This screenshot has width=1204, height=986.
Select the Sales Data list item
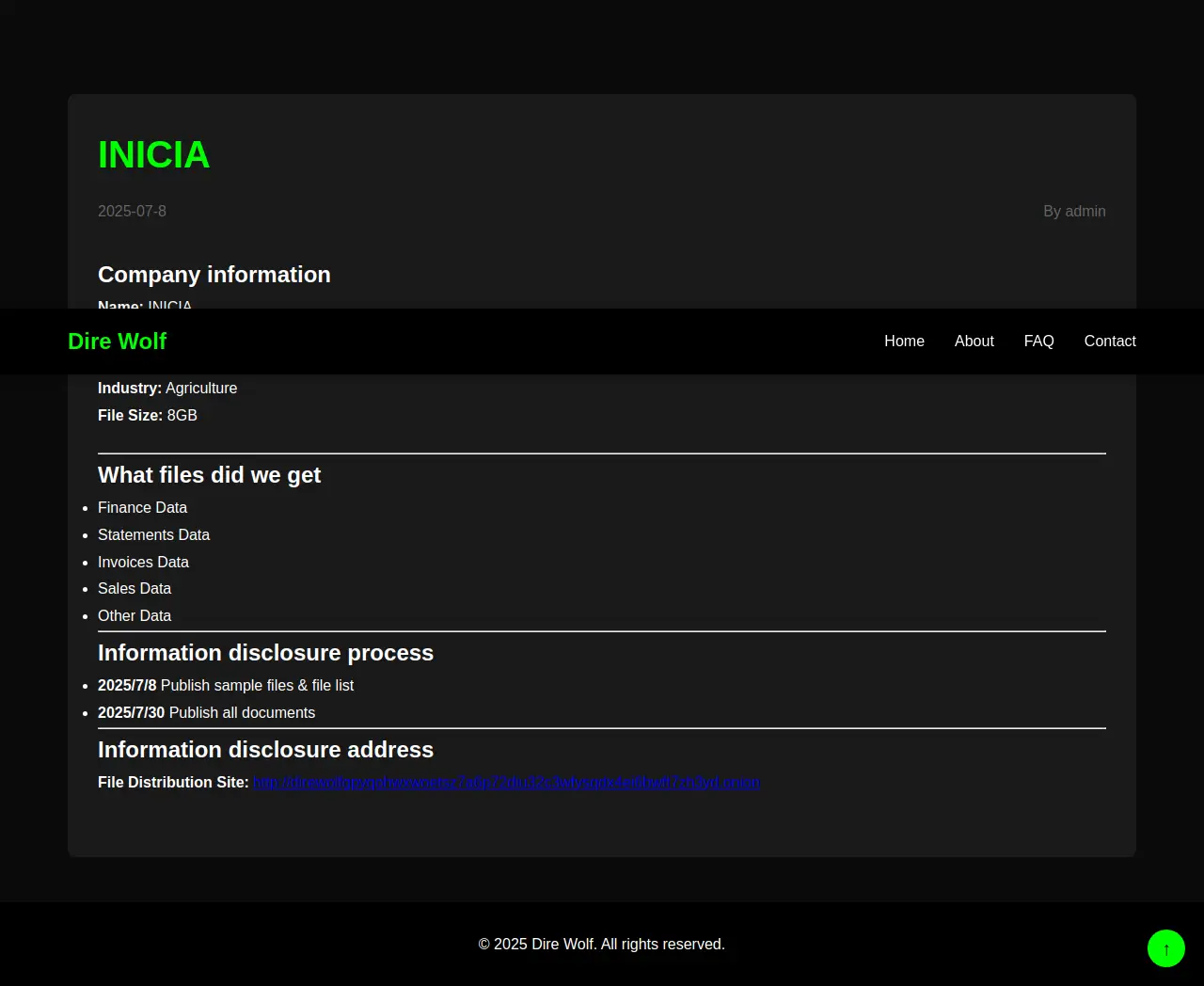click(x=135, y=589)
